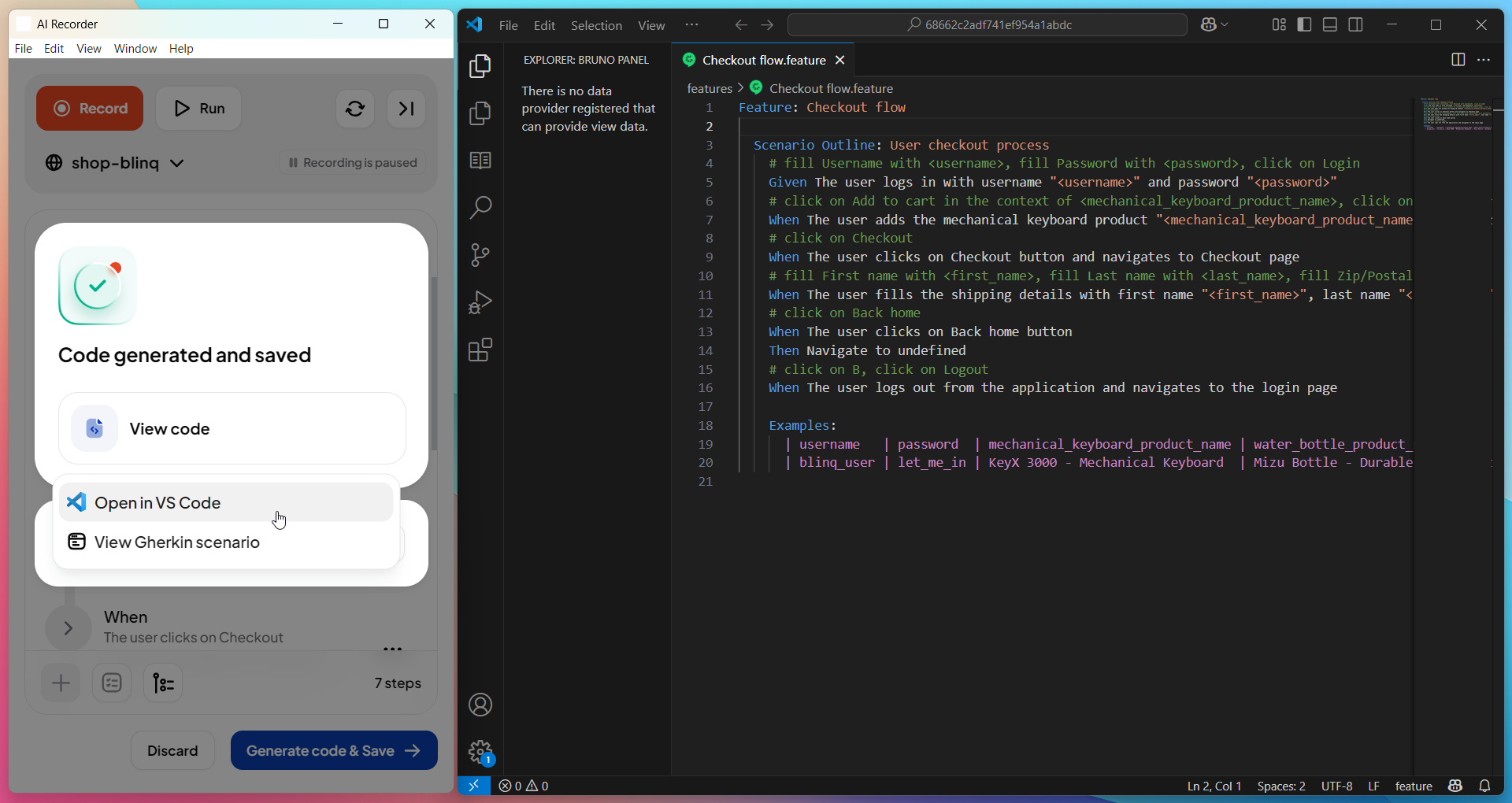1512x803 pixels.
Task: Open the Extensions view icon
Action: click(x=480, y=350)
